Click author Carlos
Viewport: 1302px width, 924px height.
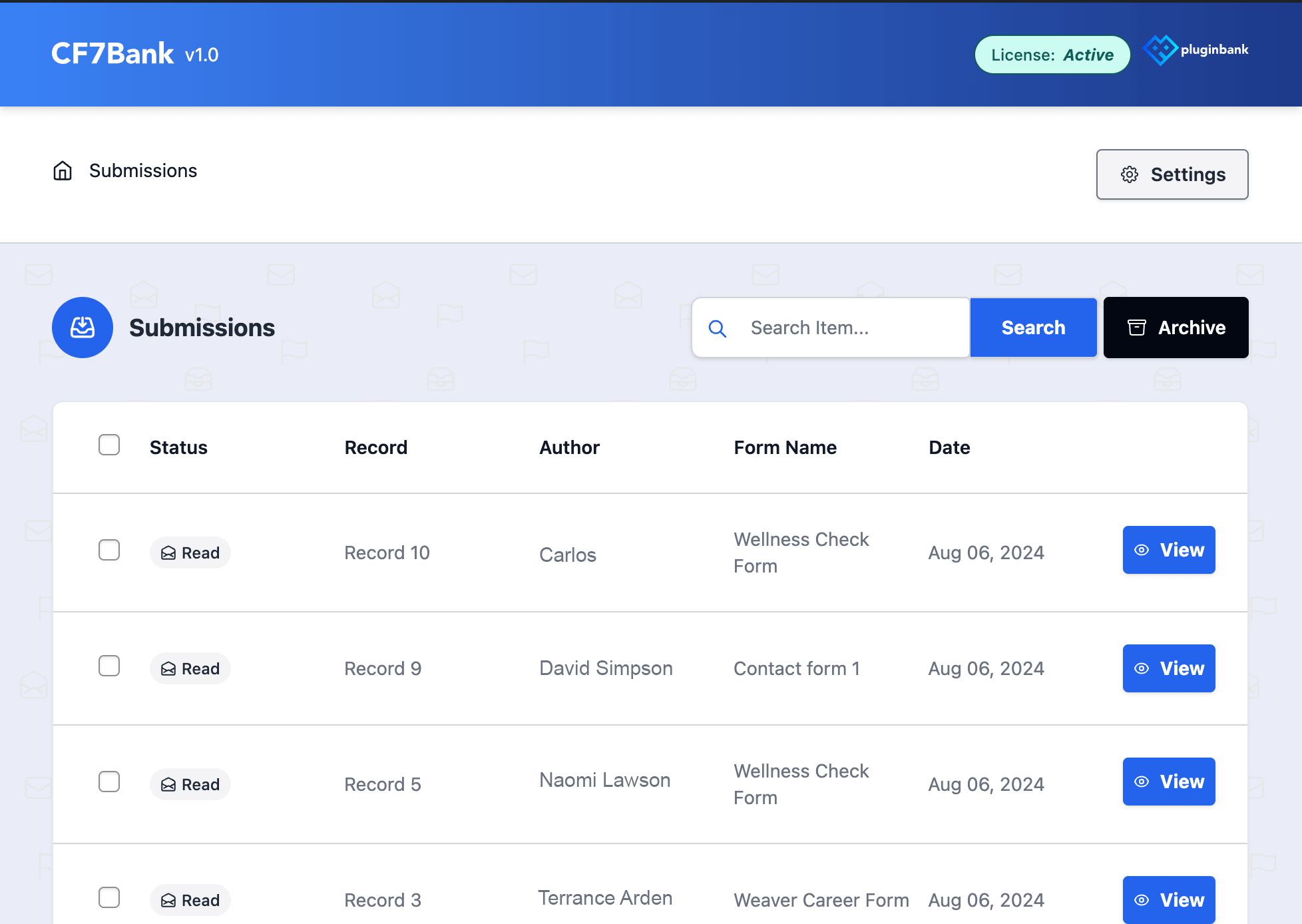[x=568, y=555]
